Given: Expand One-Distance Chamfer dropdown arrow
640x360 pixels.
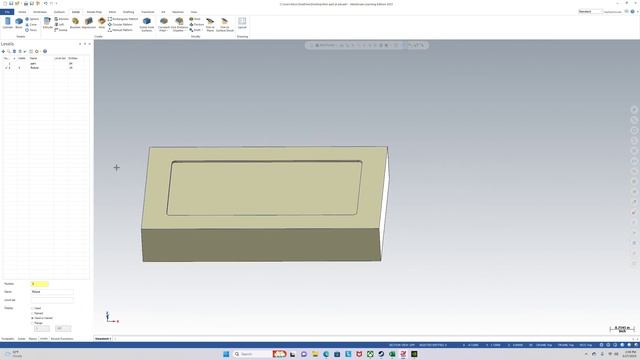Looking at the screenshot, I should [x=184, y=31].
